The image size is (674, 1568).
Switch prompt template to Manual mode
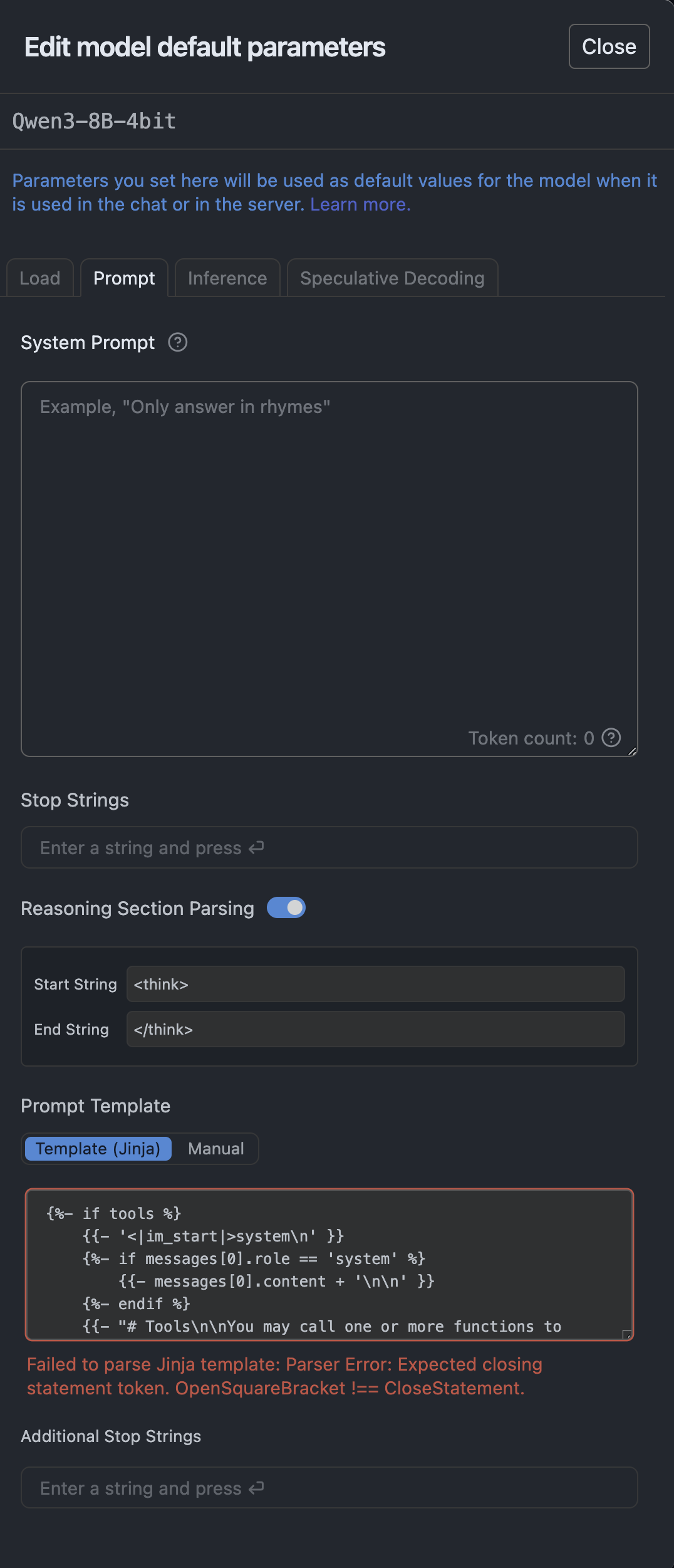tap(215, 1148)
